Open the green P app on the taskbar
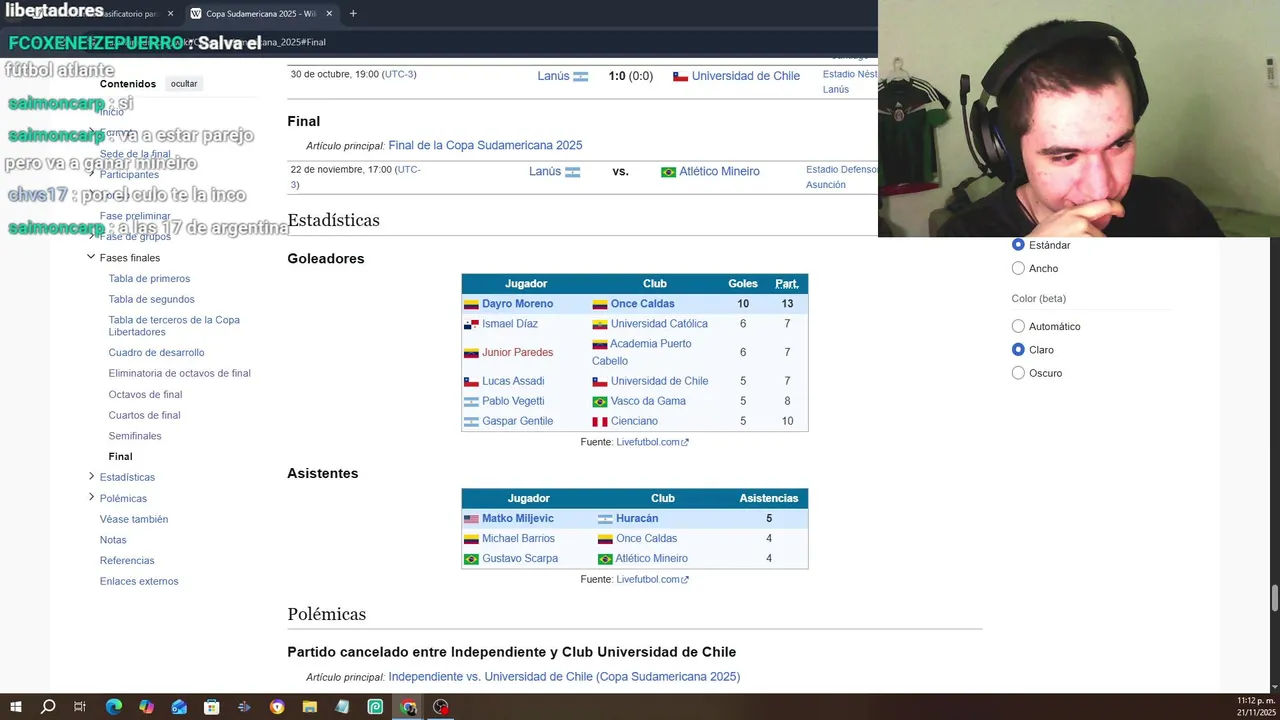Screen dimensions: 1280x720 375,707
